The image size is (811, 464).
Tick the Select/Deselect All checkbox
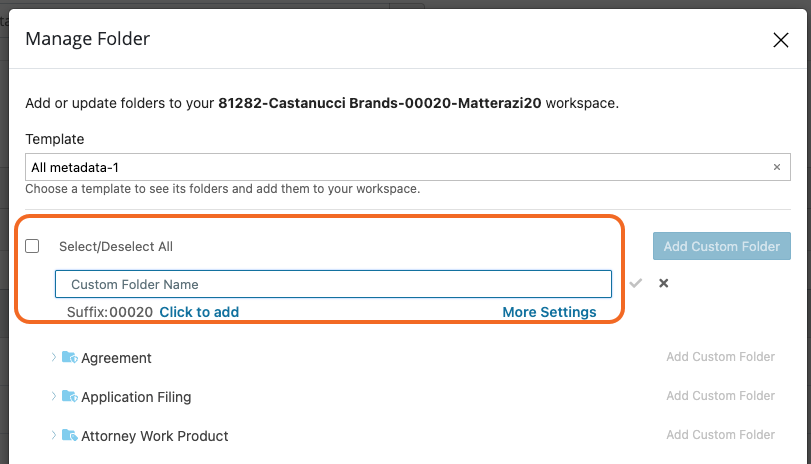tap(32, 246)
